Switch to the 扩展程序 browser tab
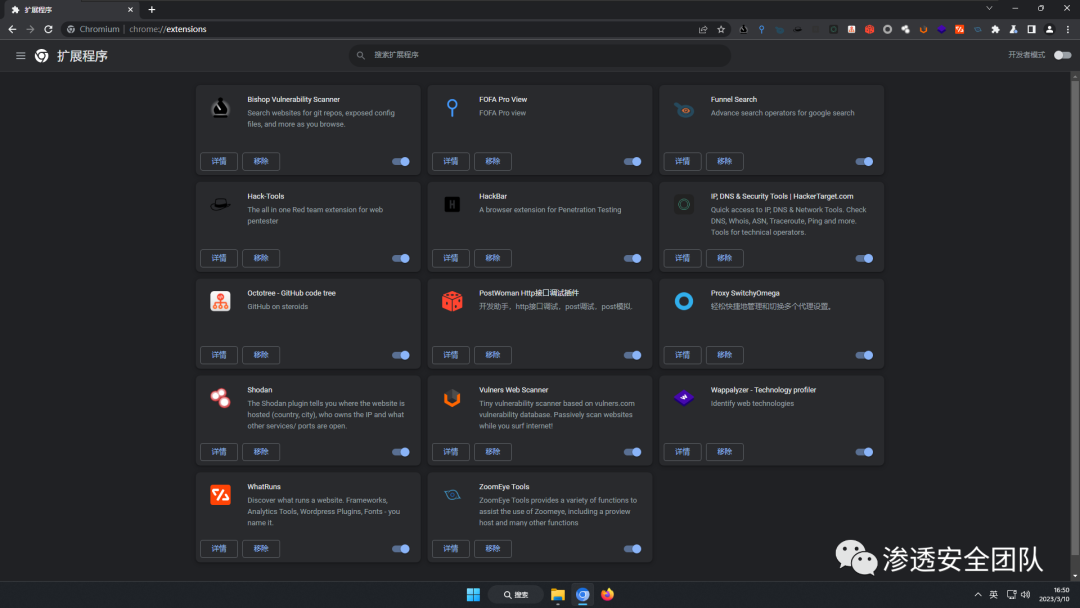Screen dimensions: 1080x608 [70, 10]
